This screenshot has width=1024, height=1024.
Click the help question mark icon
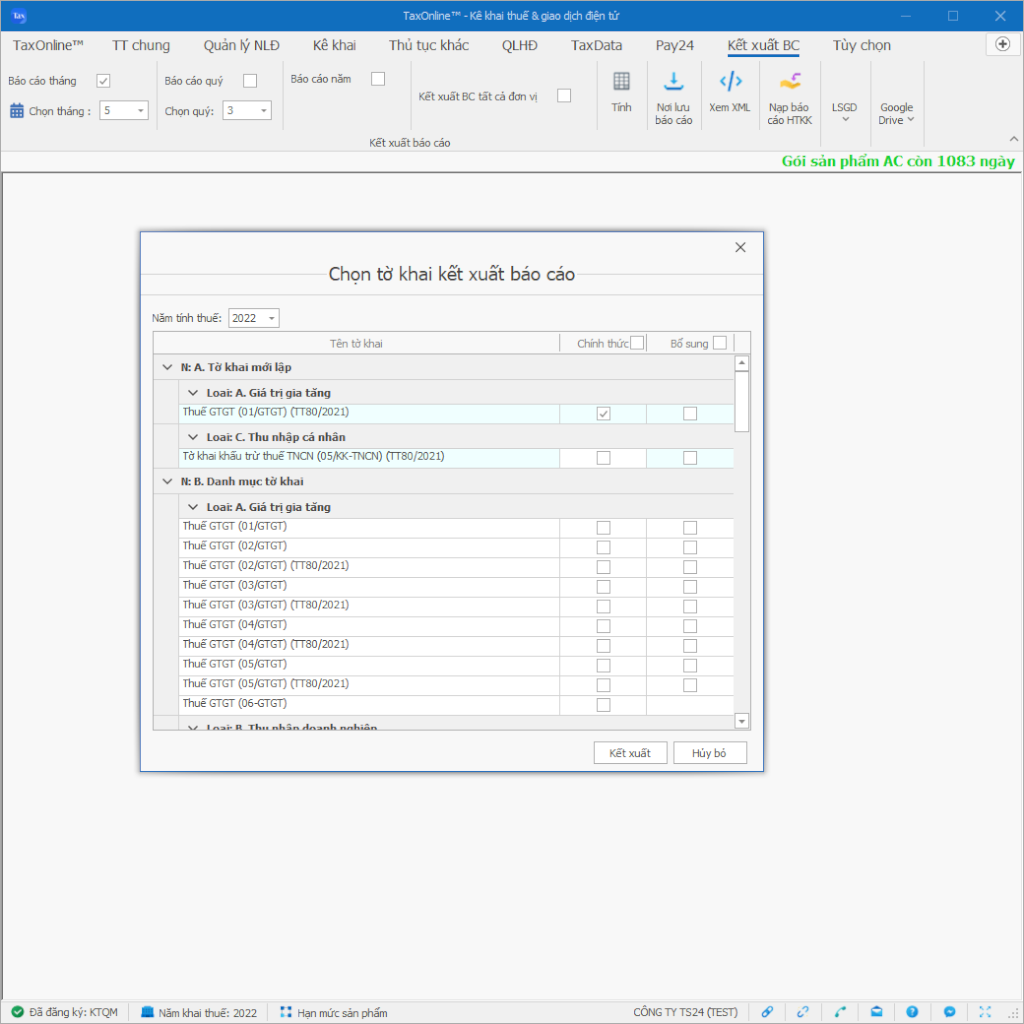[912, 1012]
